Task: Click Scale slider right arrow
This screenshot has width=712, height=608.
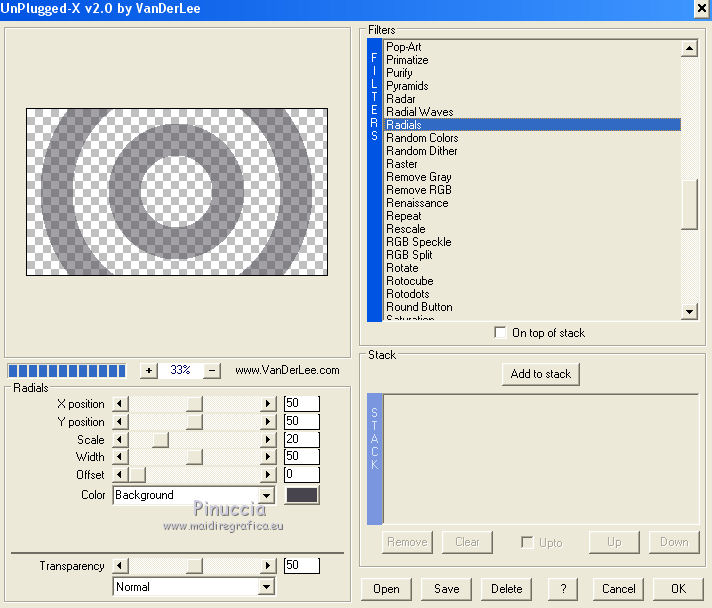Action: 268,440
